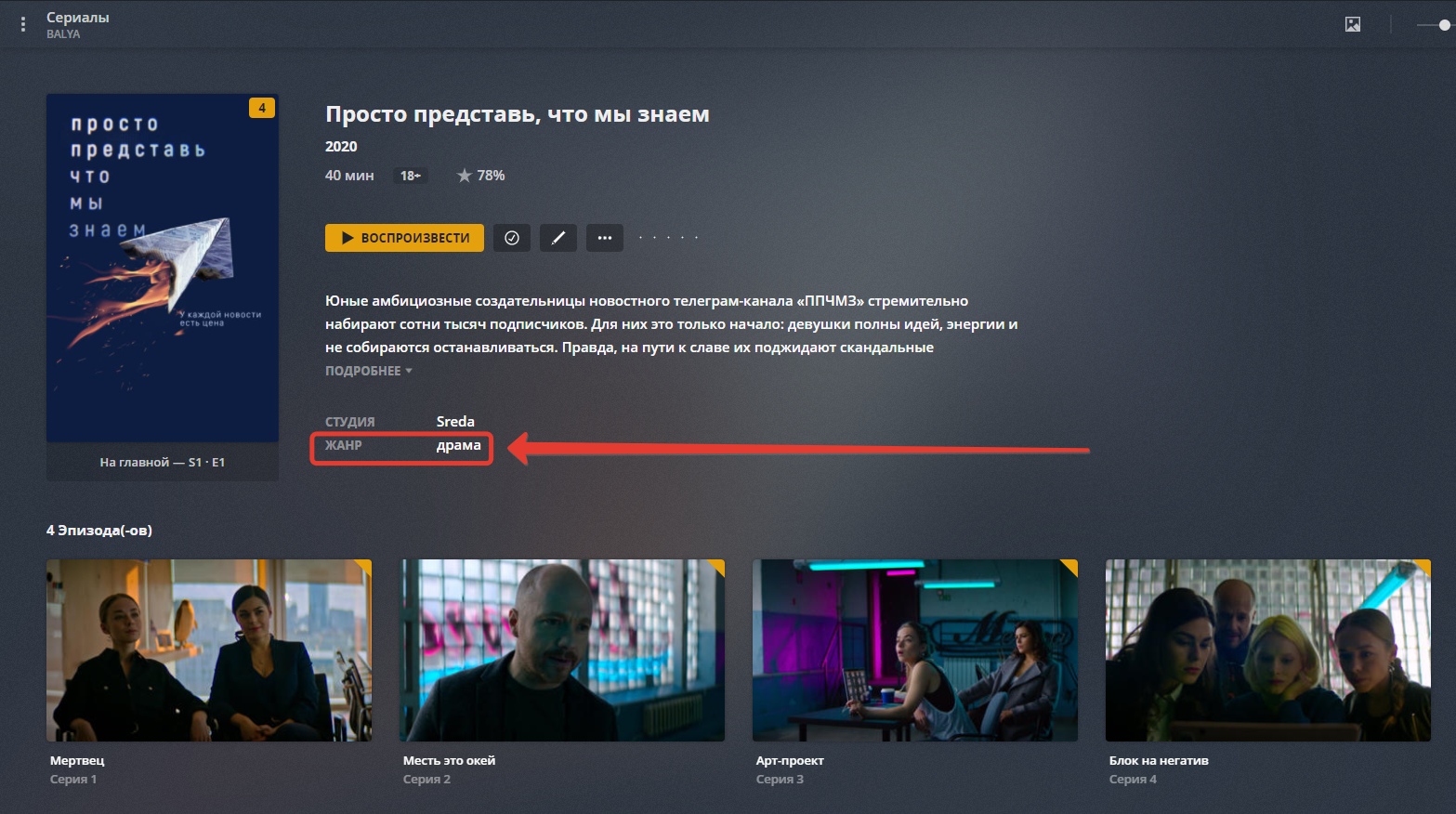Click the Блок на негатив episode title

pyautogui.click(x=1159, y=760)
